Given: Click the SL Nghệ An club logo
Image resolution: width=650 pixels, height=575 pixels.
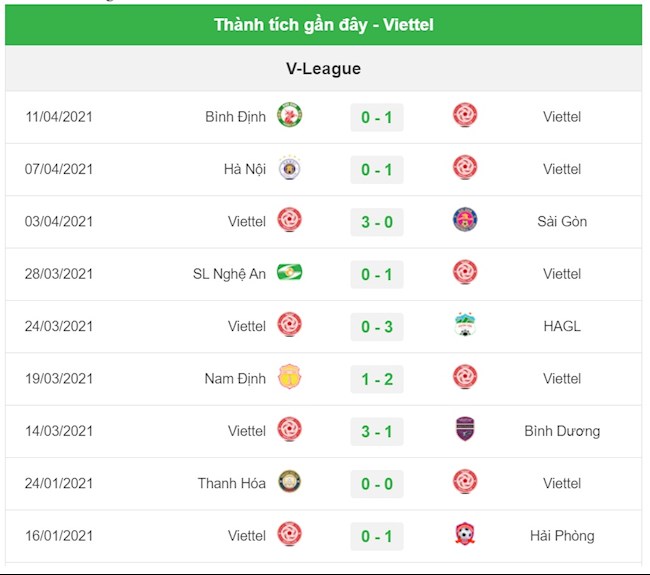Looking at the screenshot, I should click(x=289, y=272).
